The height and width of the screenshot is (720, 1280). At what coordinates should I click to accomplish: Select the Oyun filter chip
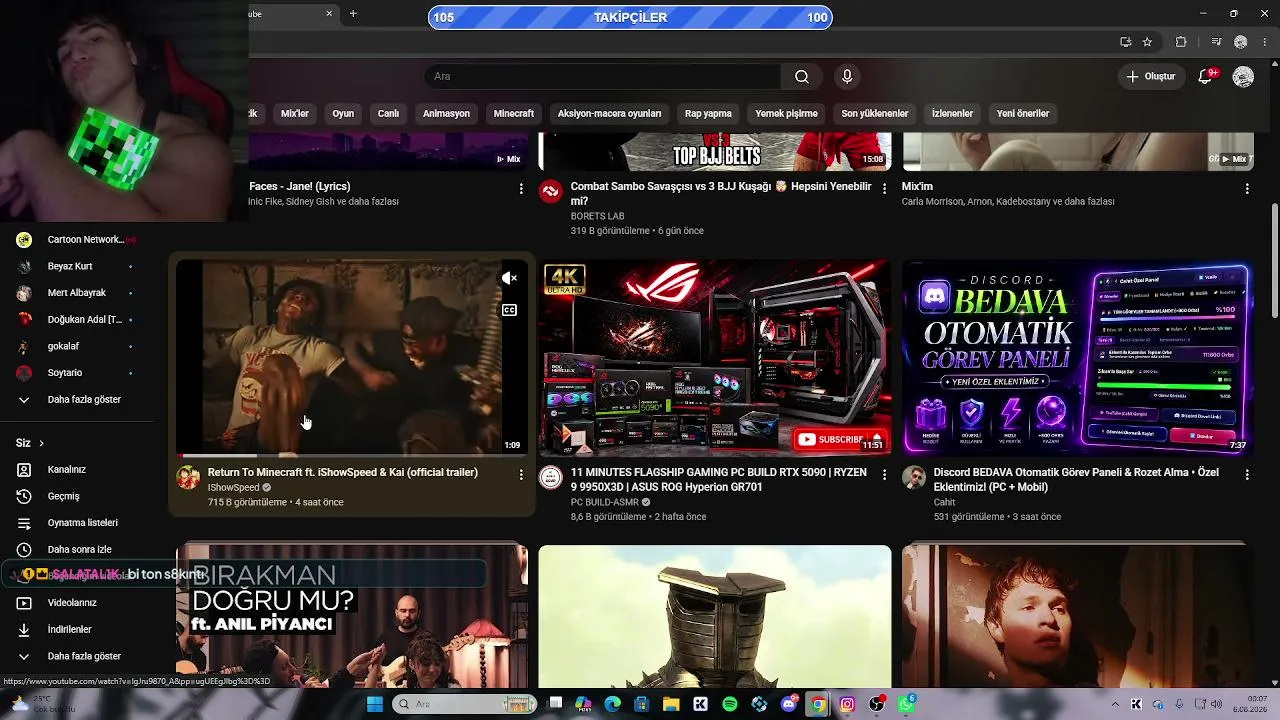click(x=343, y=114)
